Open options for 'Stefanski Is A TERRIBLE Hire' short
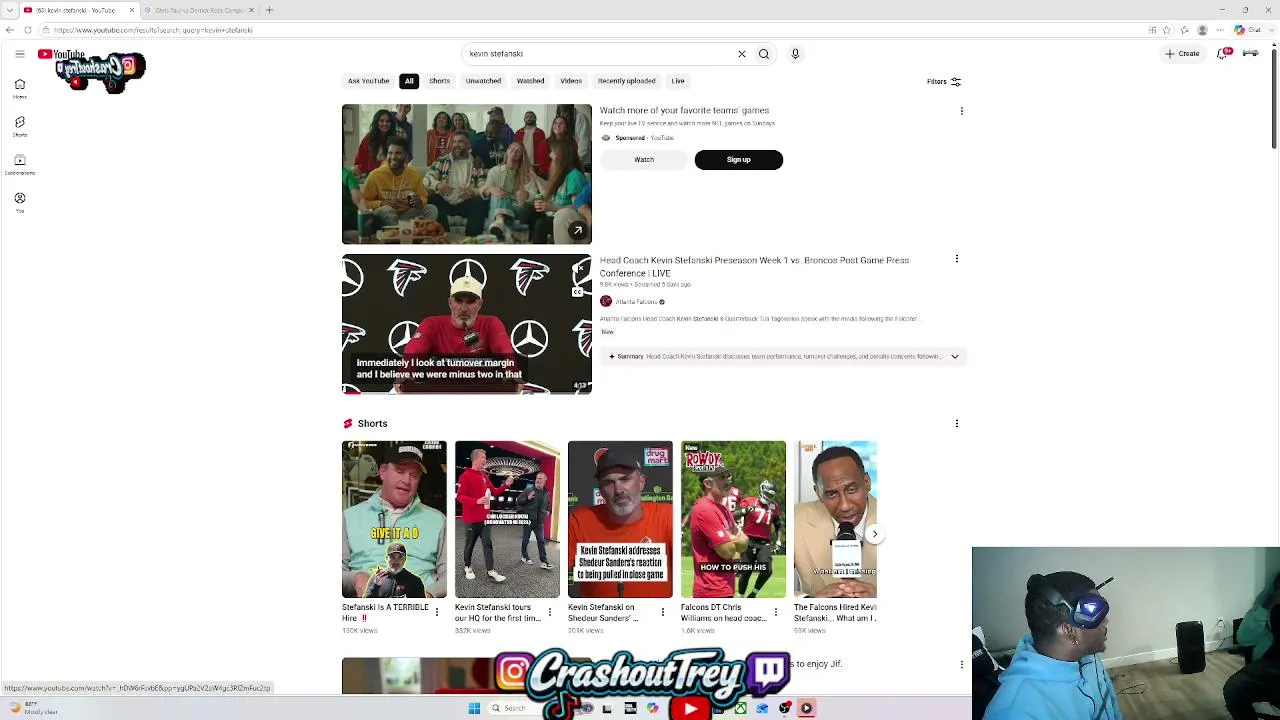This screenshot has height=720, width=1280. [x=436, y=612]
